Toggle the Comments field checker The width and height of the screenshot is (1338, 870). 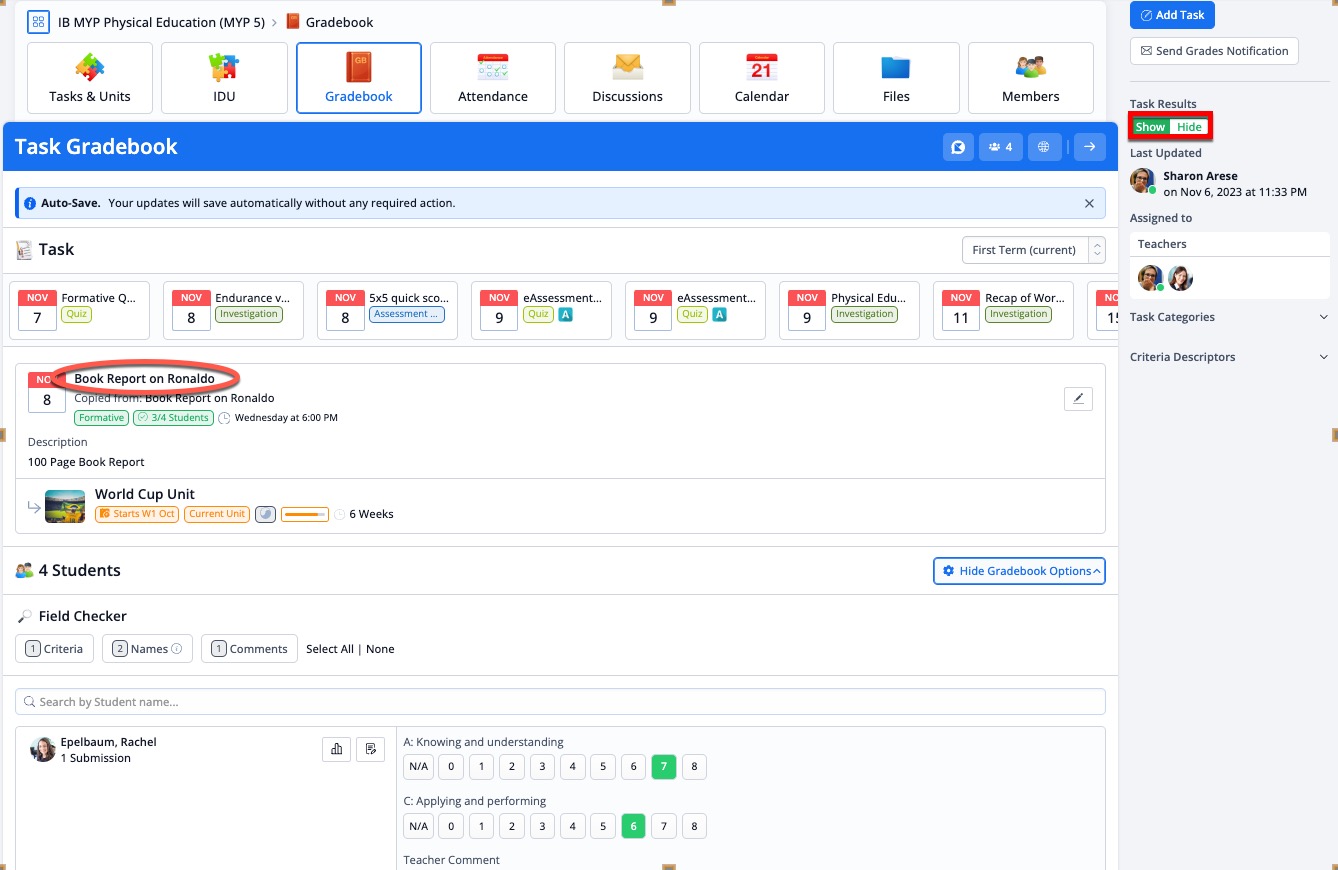249,649
